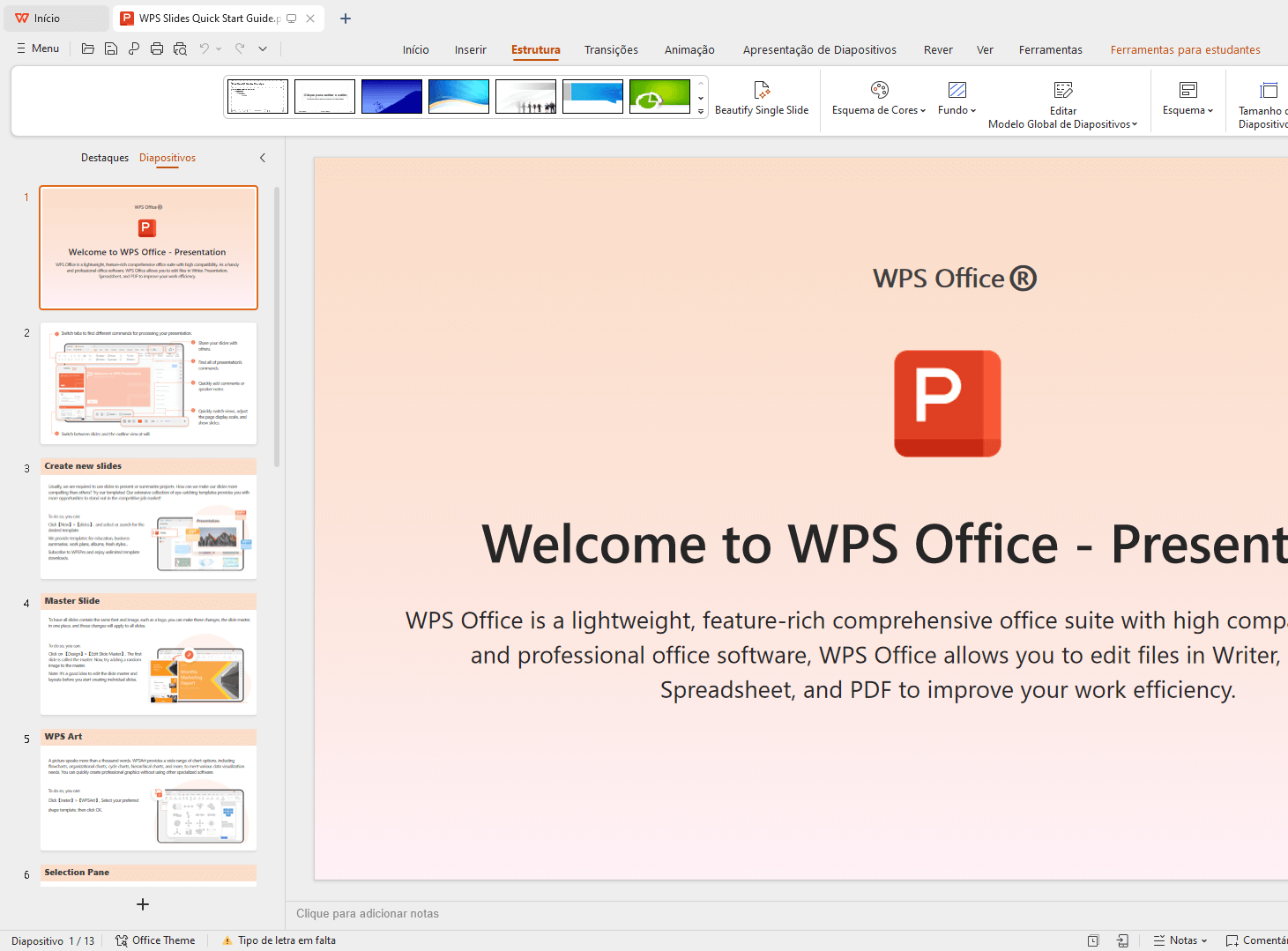This screenshot has width=1288, height=951.
Task: Expand the quick access toolbar options
Action: coord(263,48)
